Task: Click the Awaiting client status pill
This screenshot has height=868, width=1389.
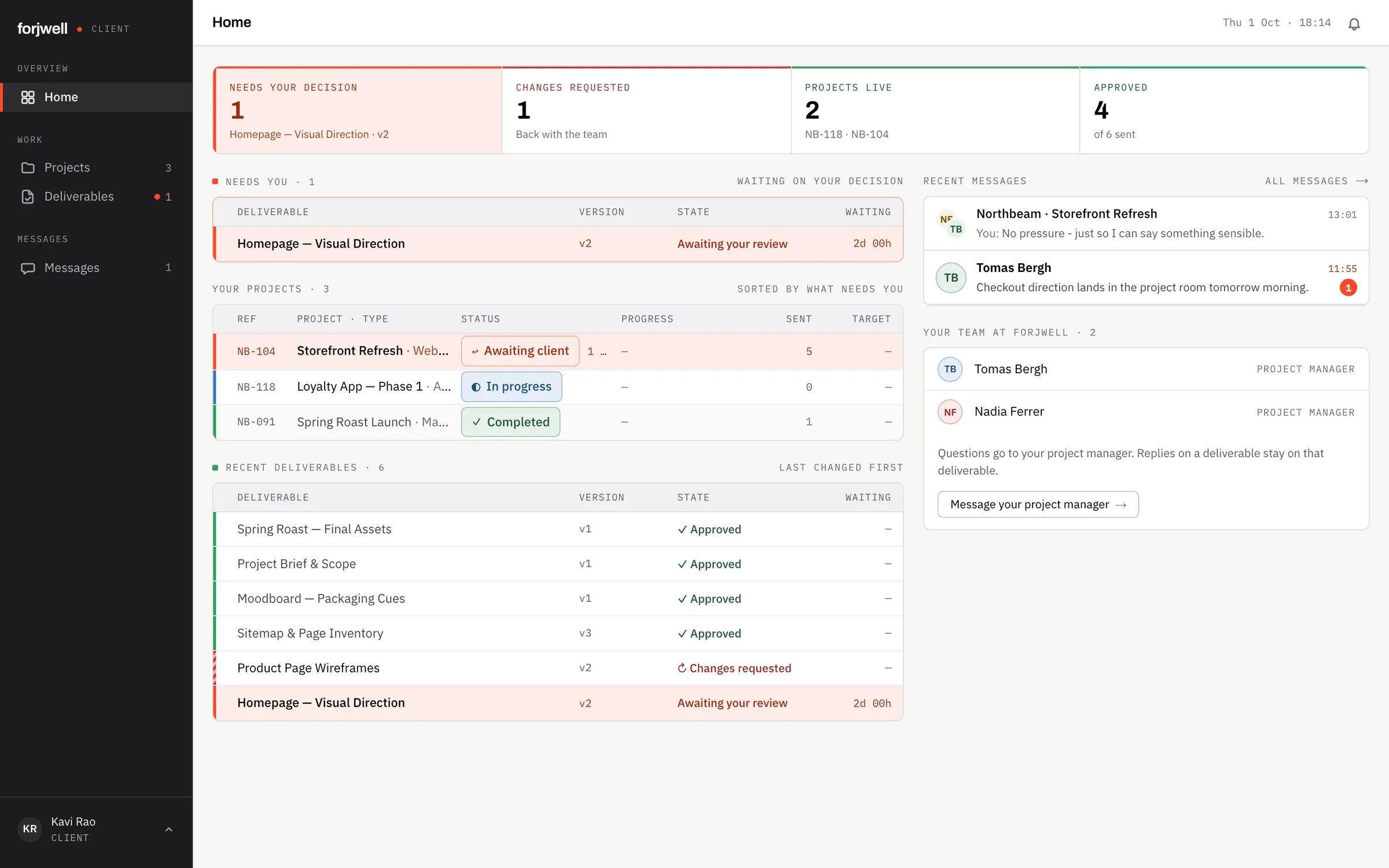Action: [520, 351]
